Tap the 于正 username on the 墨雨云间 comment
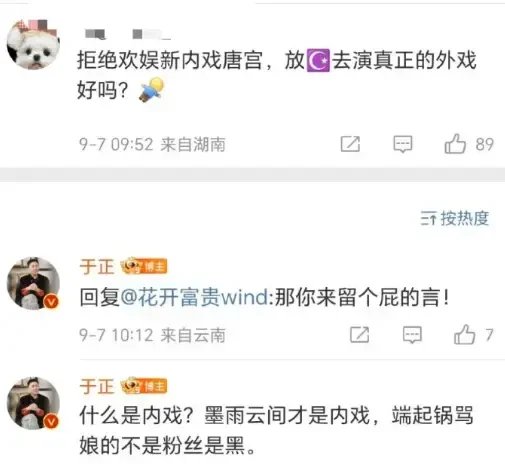505x468 pixels. (x=97, y=386)
